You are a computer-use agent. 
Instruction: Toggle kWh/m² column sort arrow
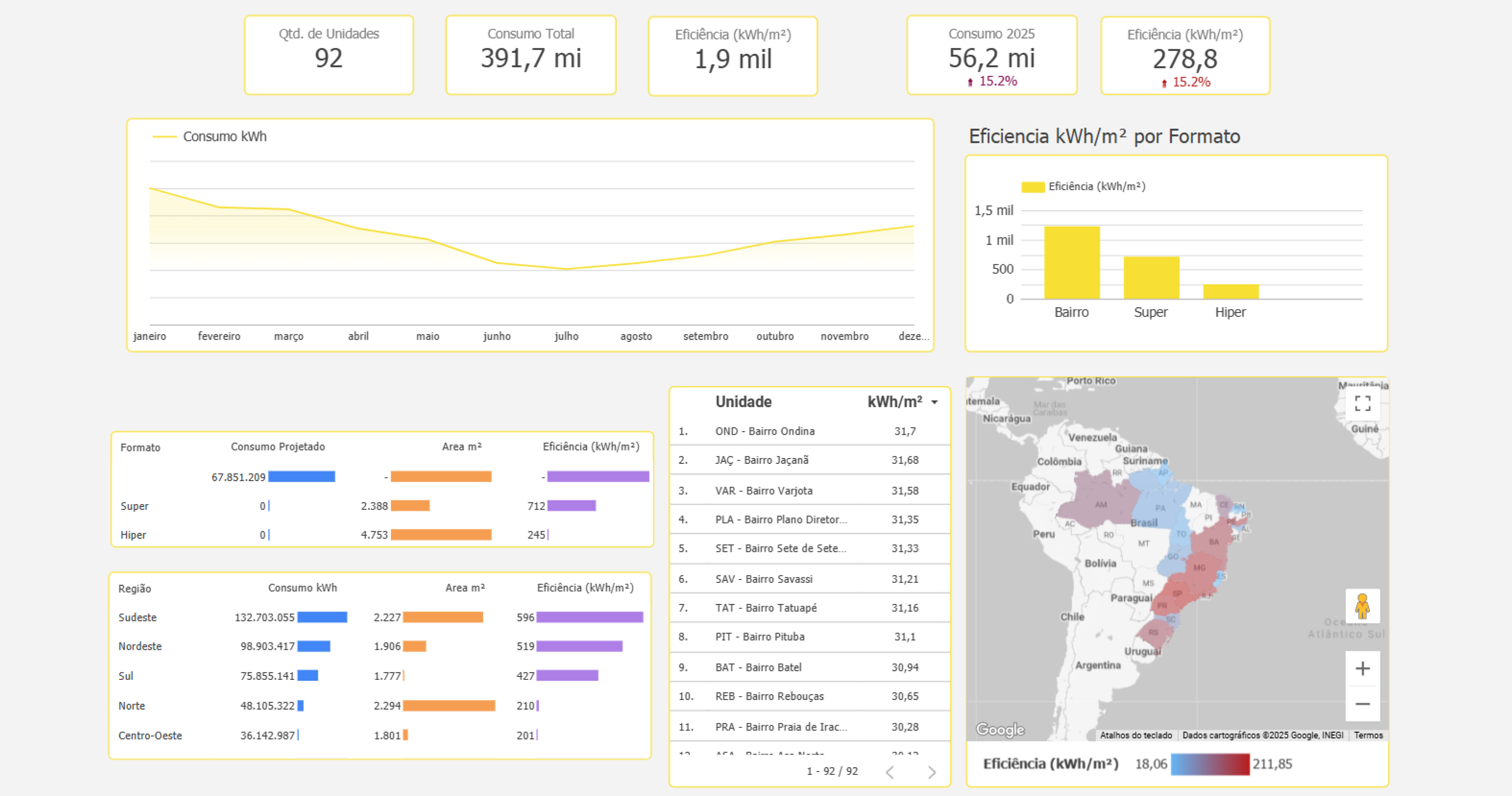coord(934,402)
